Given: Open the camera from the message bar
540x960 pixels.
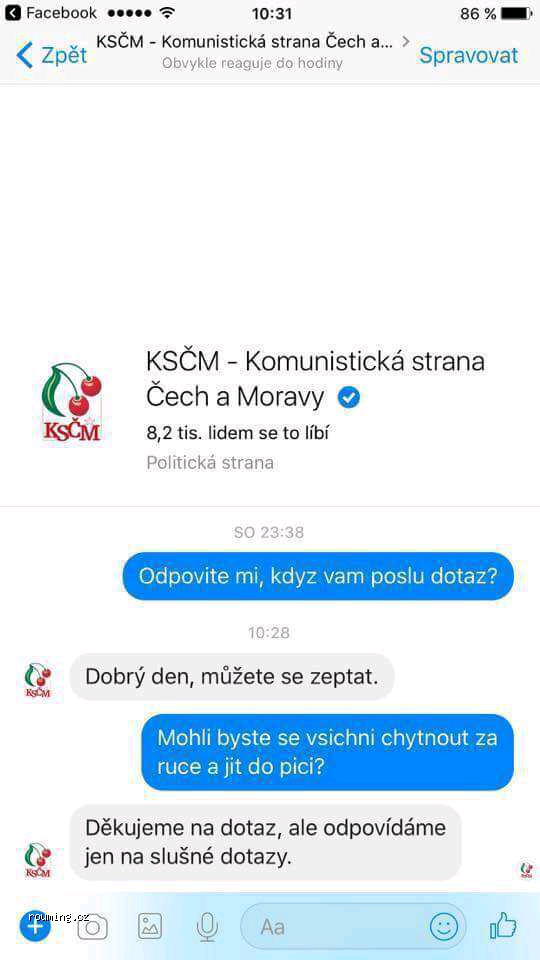Looking at the screenshot, I should pos(92,927).
